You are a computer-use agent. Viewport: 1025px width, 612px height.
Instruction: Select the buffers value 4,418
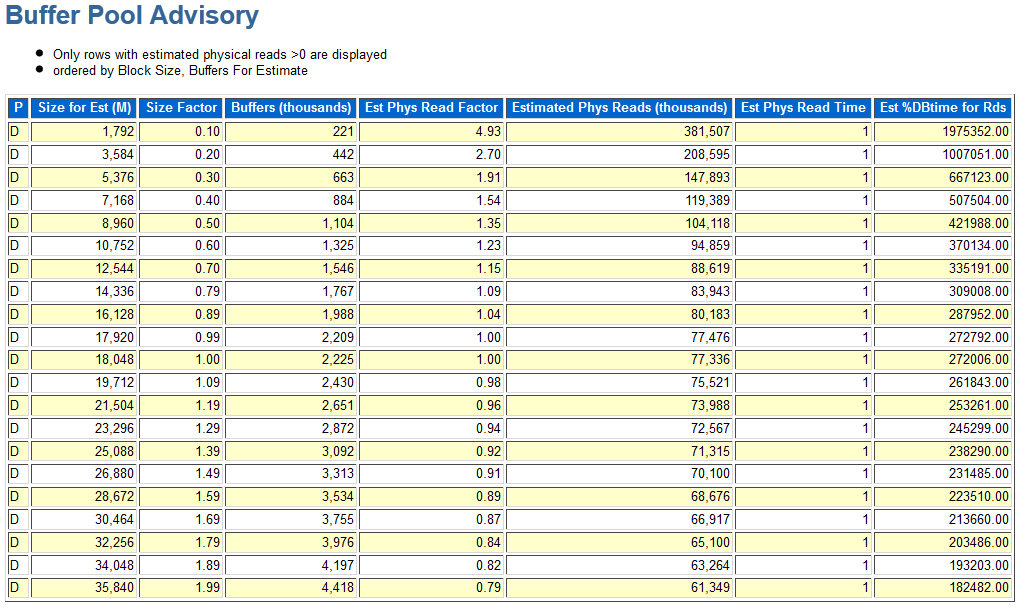pyautogui.click(x=291, y=586)
